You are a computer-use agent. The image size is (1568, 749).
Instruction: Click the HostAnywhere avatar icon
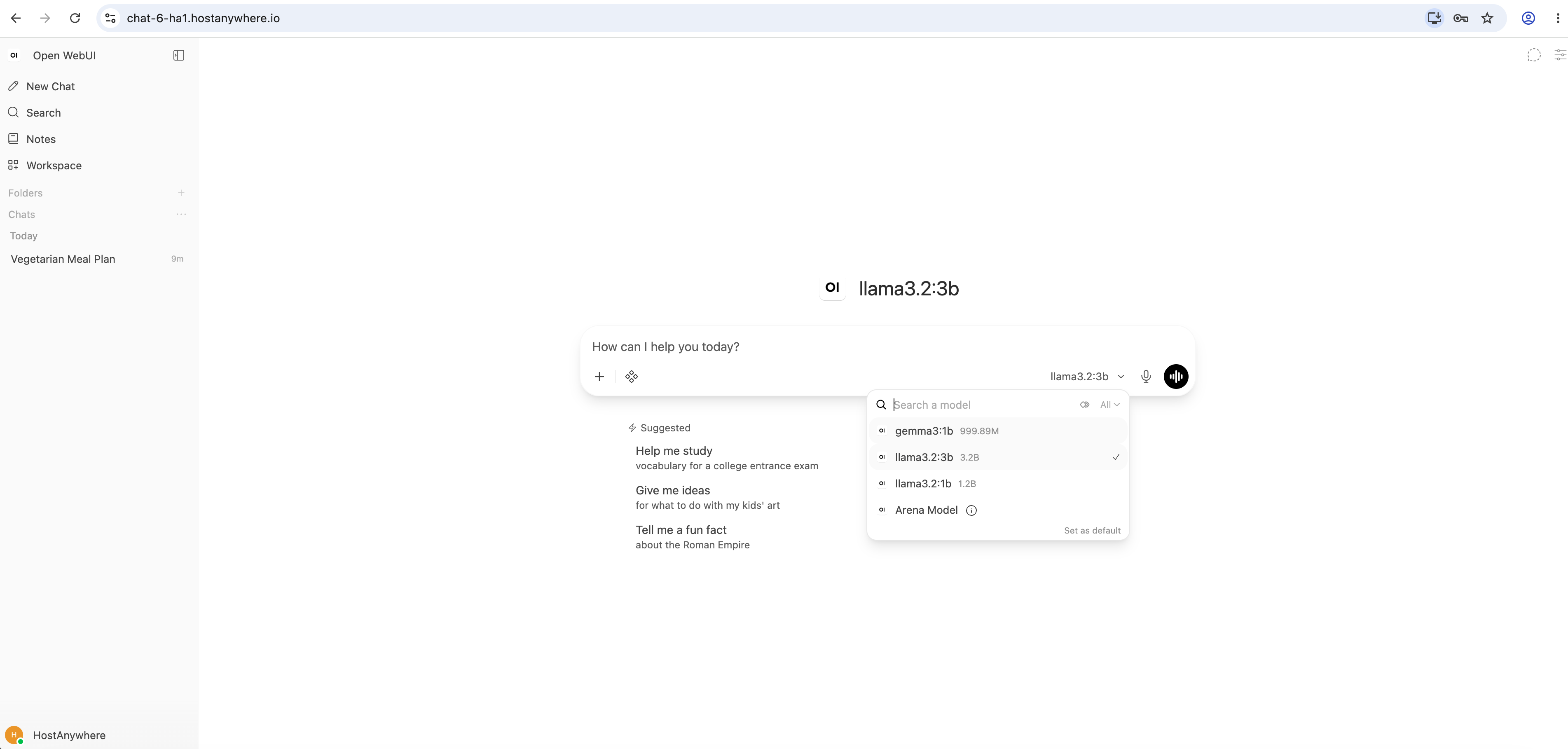(x=14, y=735)
